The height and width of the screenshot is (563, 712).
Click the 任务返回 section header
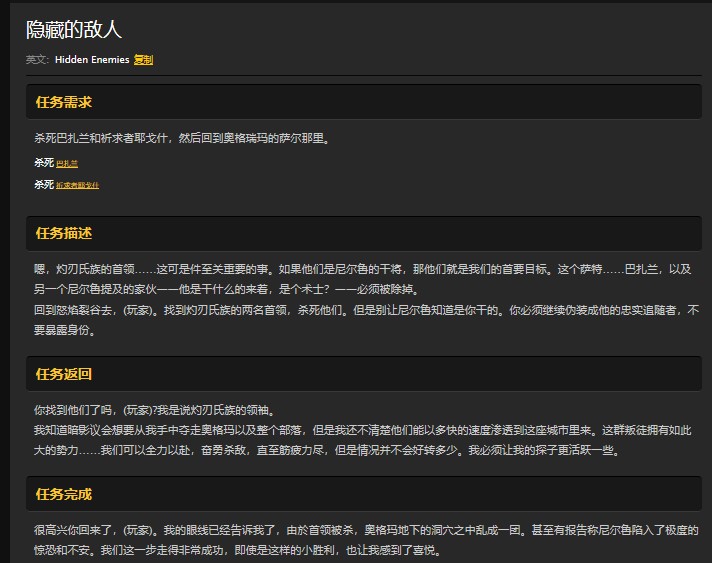[64, 374]
